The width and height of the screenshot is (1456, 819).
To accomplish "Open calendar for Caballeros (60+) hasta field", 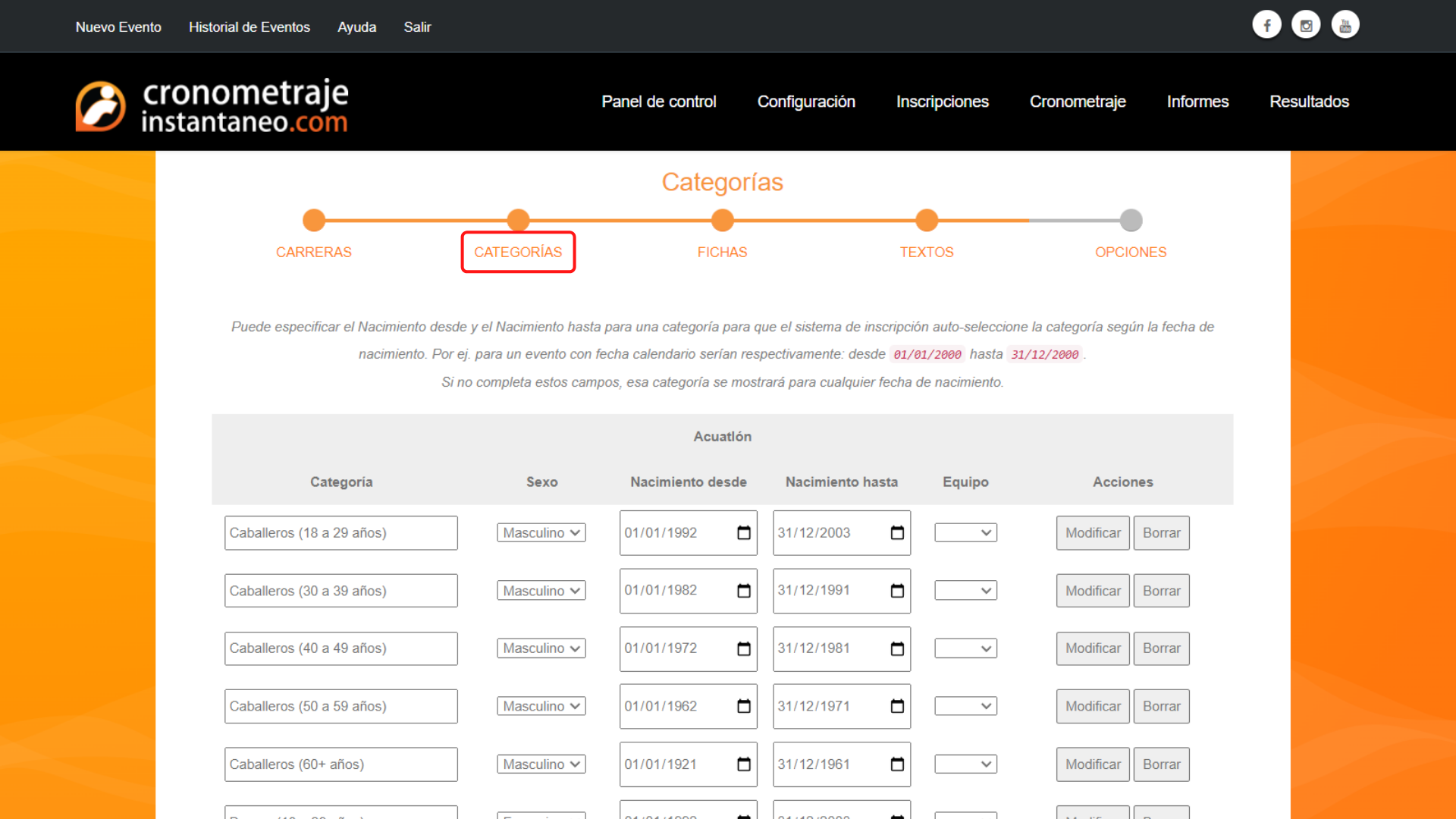I will point(897,764).
